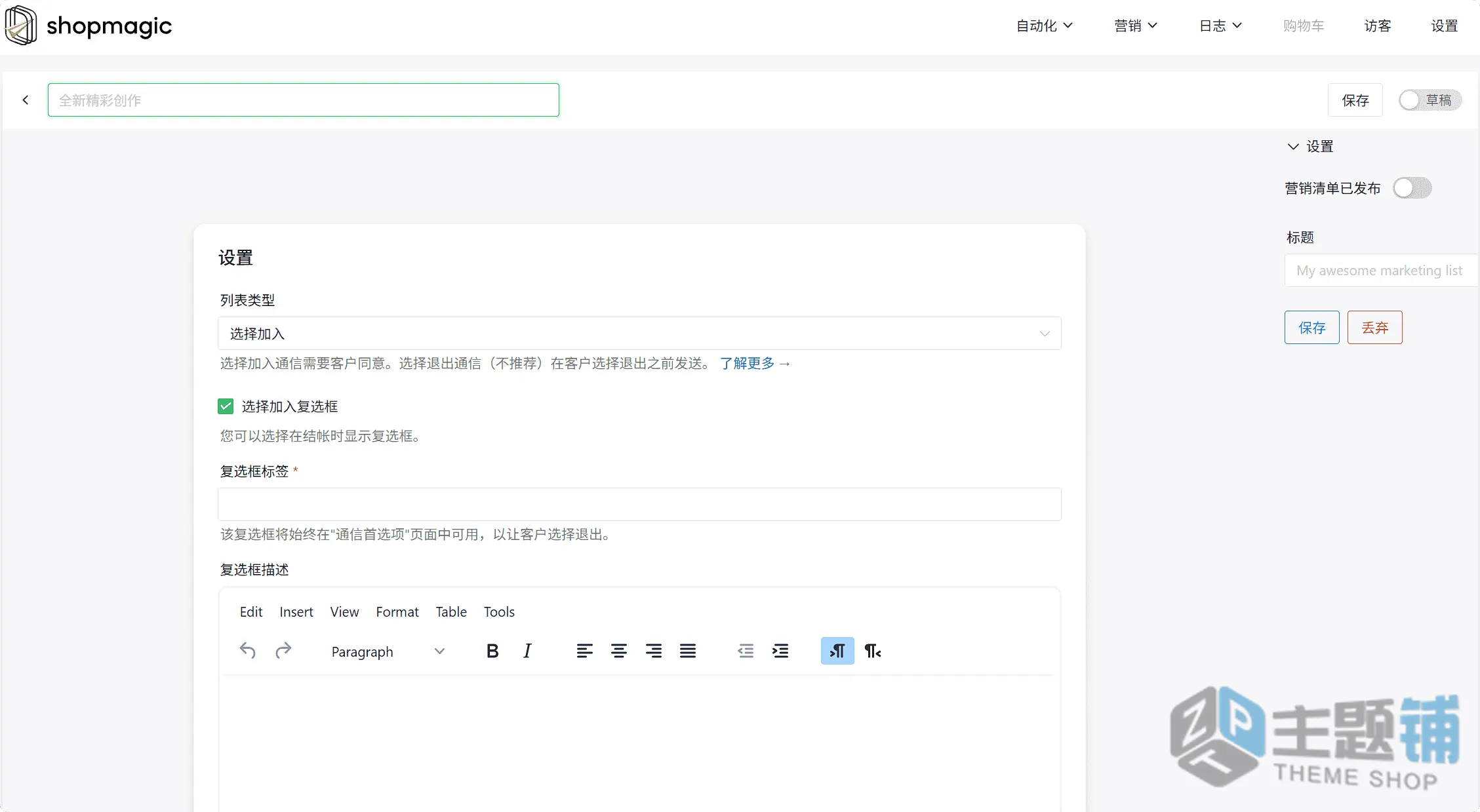Open the View menu in the editor
The height and width of the screenshot is (812, 1480).
(344, 611)
